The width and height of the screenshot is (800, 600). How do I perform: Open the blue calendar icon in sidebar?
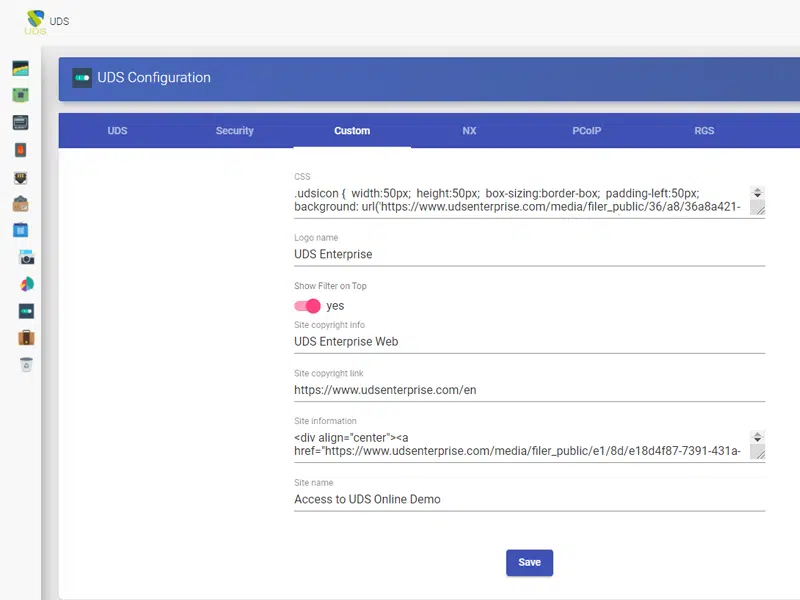tap(20, 230)
